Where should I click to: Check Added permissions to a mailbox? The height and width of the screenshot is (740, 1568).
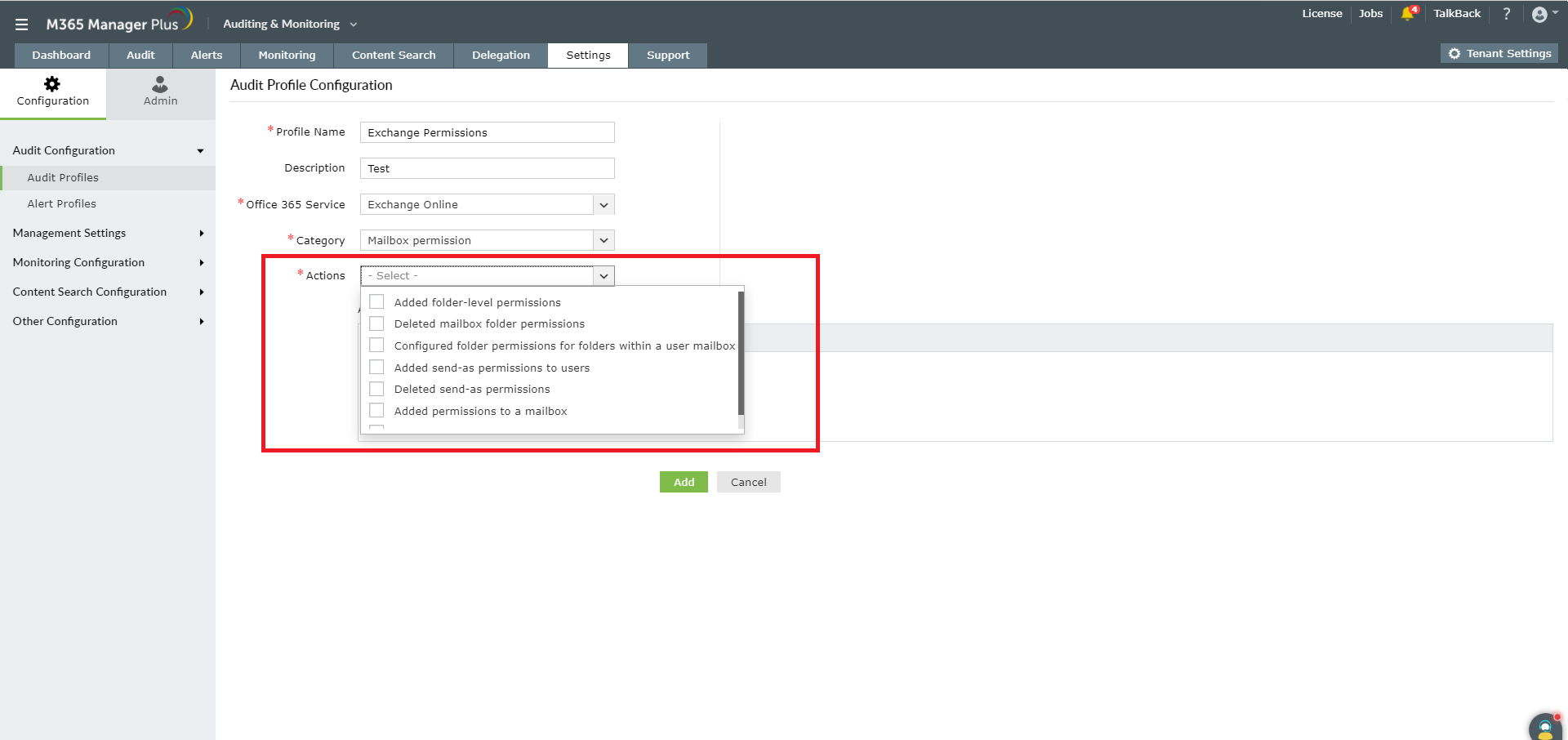pos(376,410)
